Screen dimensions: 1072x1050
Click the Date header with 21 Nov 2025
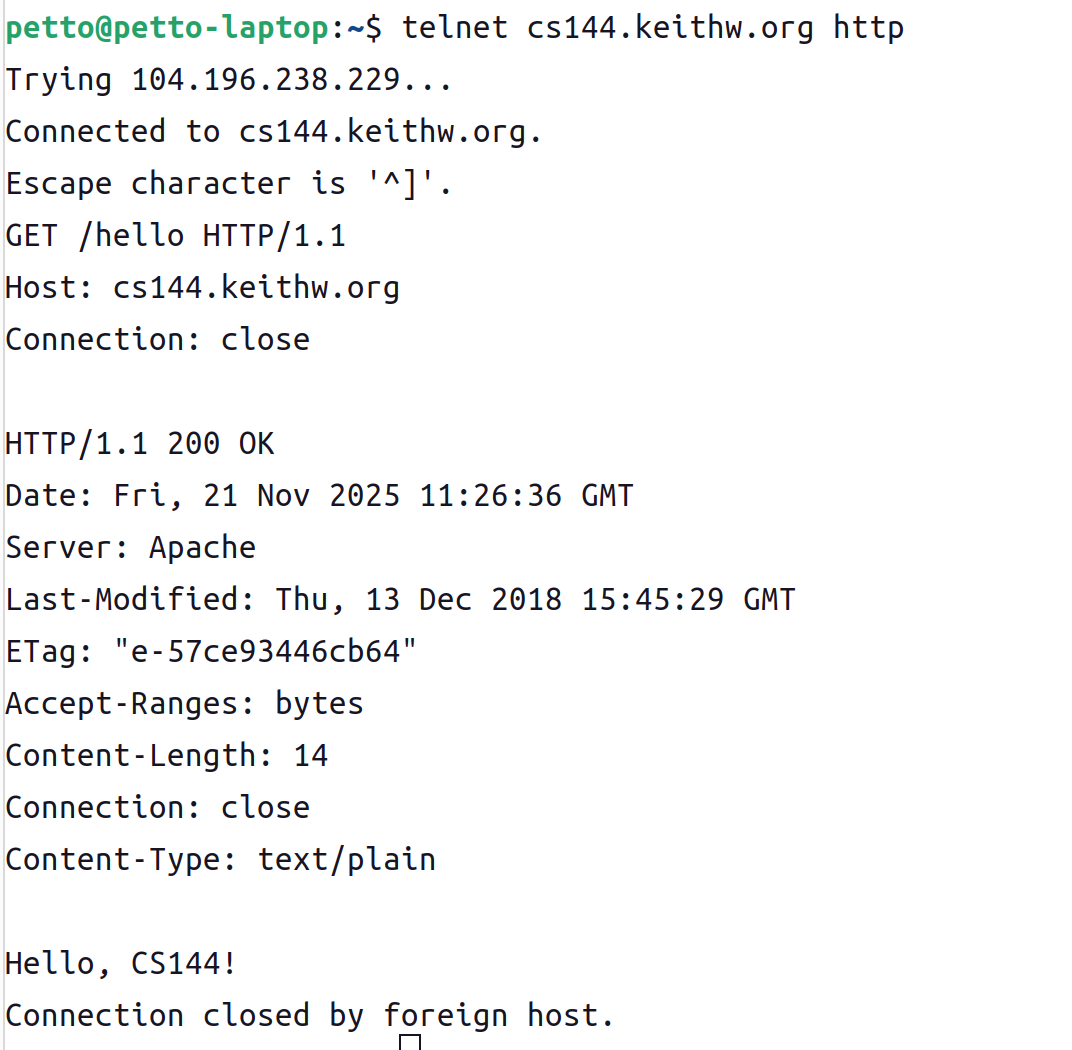(319, 495)
